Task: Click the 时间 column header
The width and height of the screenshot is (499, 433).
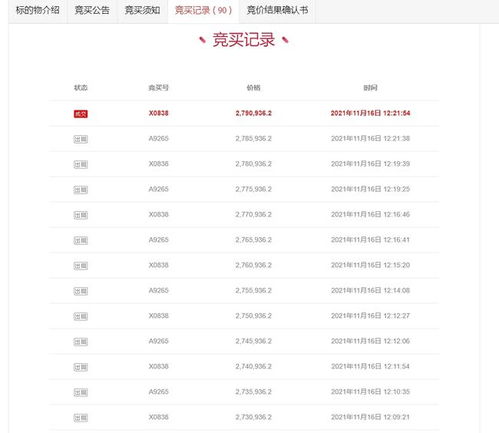Action: pos(370,88)
